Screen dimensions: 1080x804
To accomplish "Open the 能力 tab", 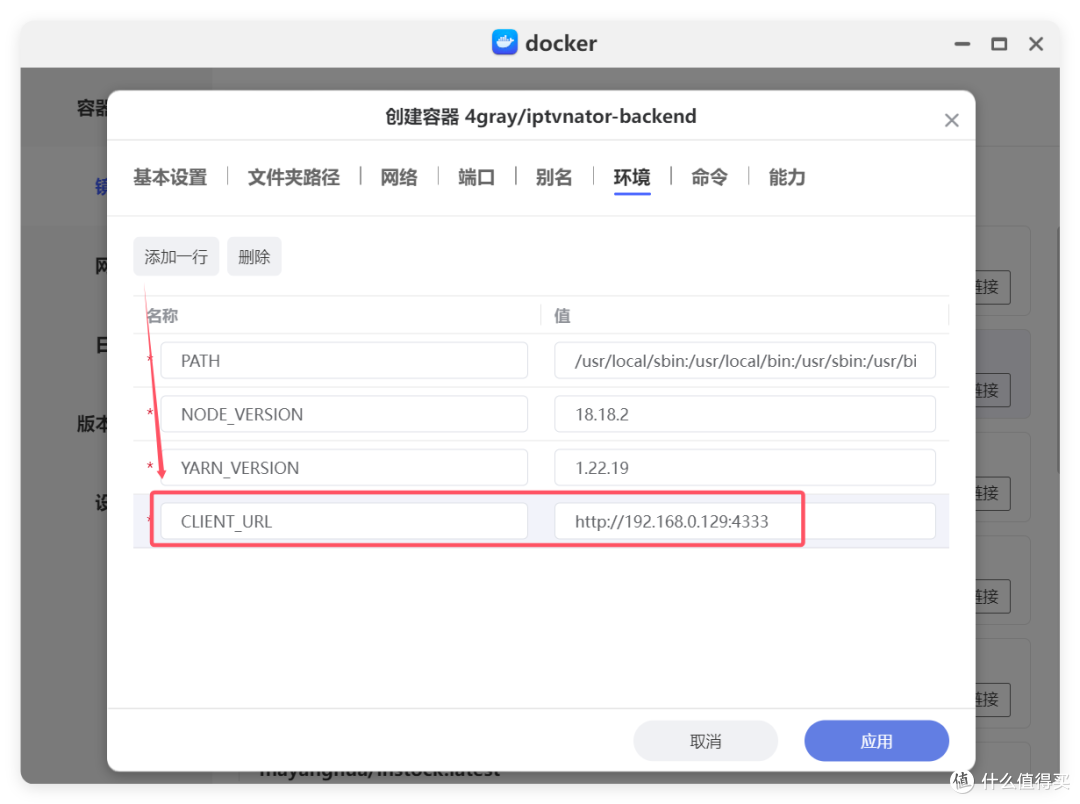I will pos(786,176).
